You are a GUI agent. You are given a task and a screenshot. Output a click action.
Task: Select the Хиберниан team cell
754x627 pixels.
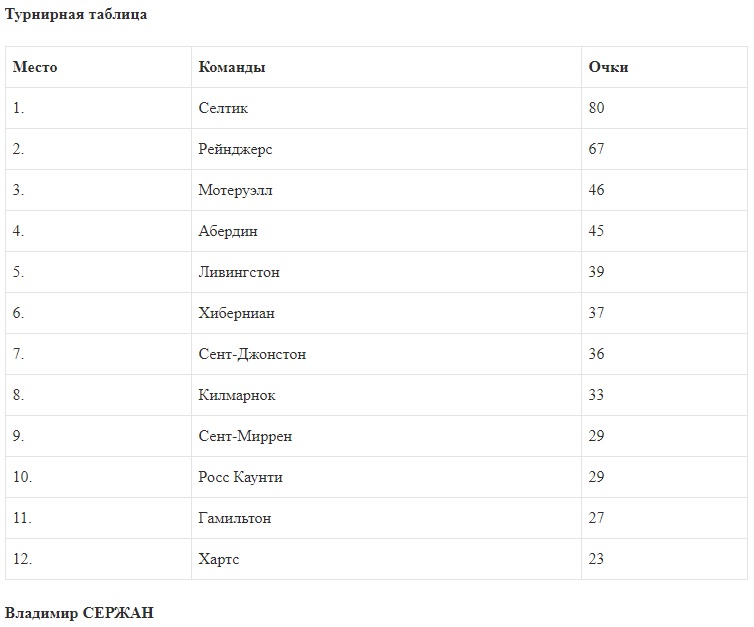tap(236, 313)
